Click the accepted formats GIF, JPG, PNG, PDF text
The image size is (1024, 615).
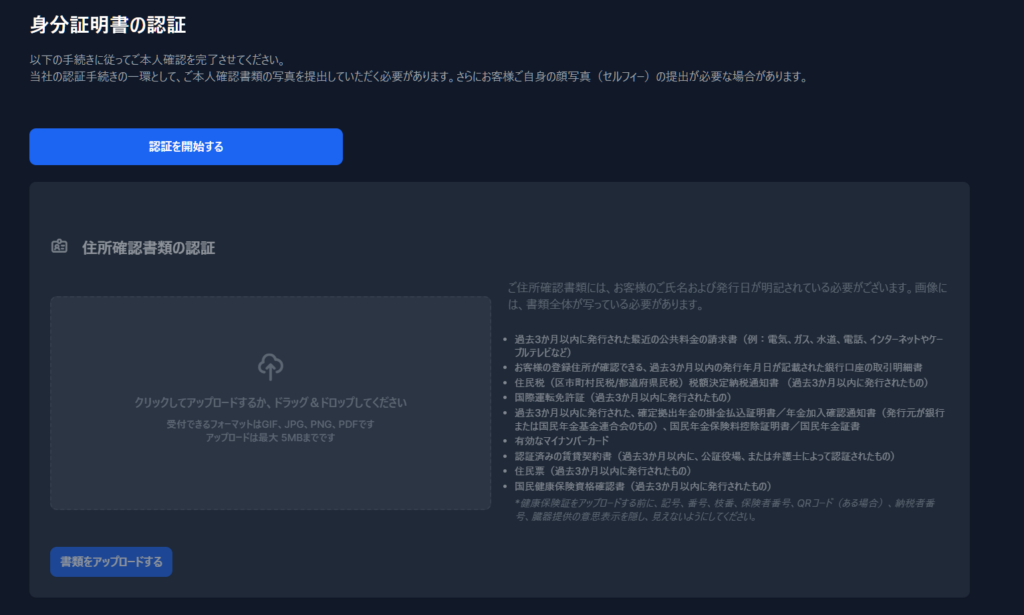270,425
